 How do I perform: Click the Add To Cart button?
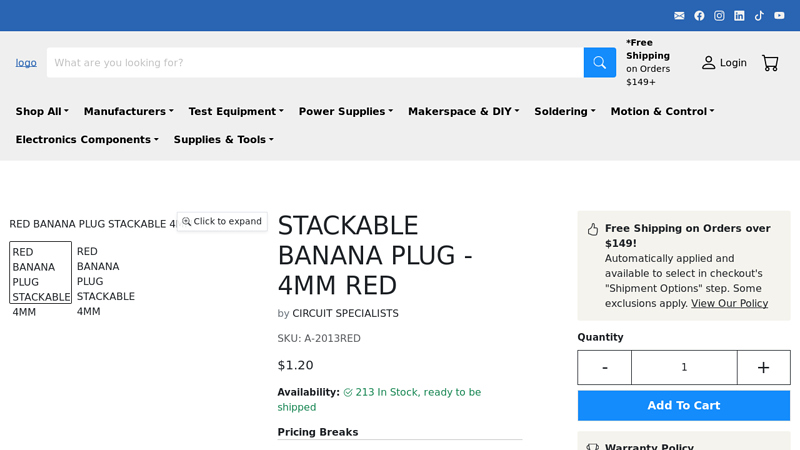tap(683, 406)
